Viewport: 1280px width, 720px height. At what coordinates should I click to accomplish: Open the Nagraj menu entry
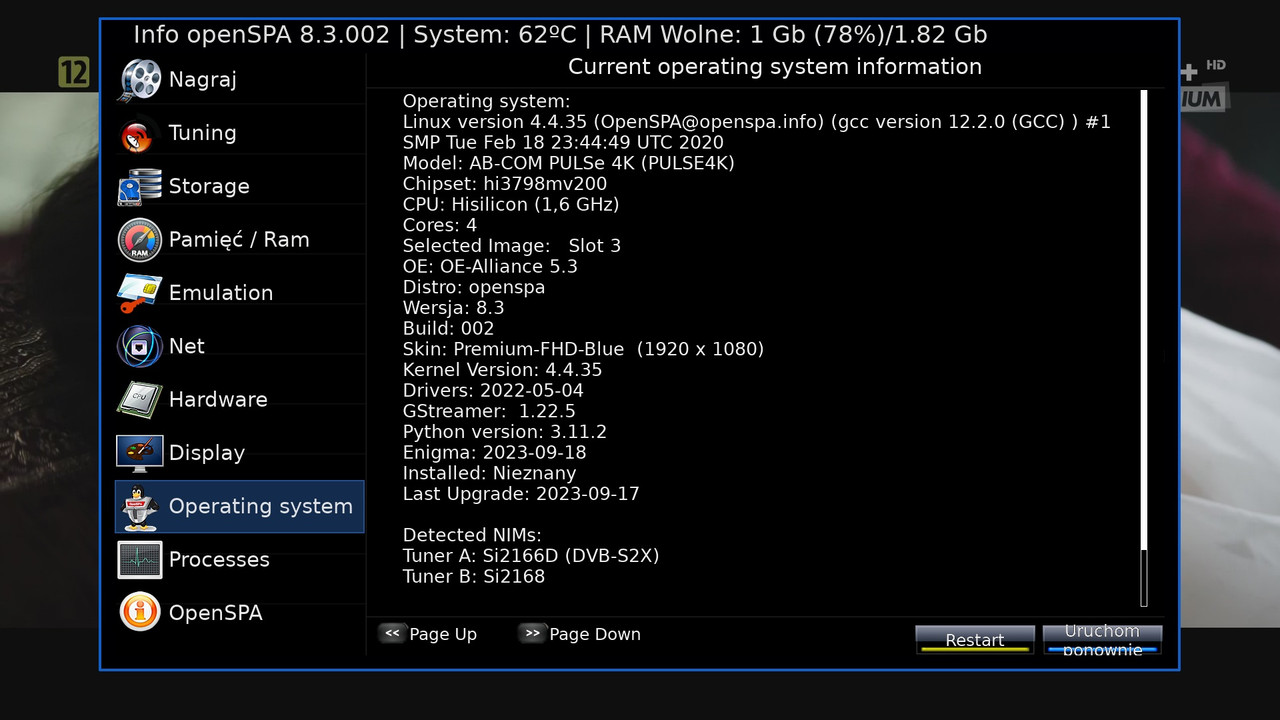(240, 80)
